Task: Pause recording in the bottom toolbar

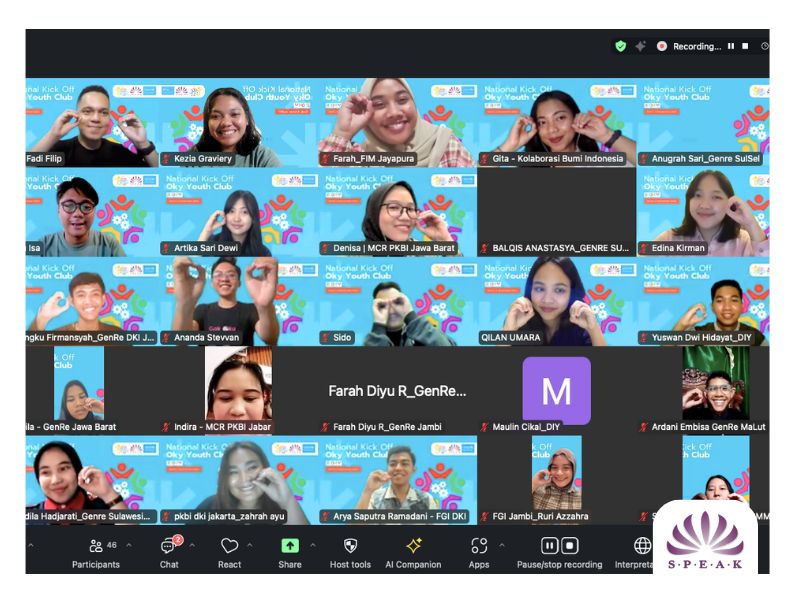Action: 549,546
